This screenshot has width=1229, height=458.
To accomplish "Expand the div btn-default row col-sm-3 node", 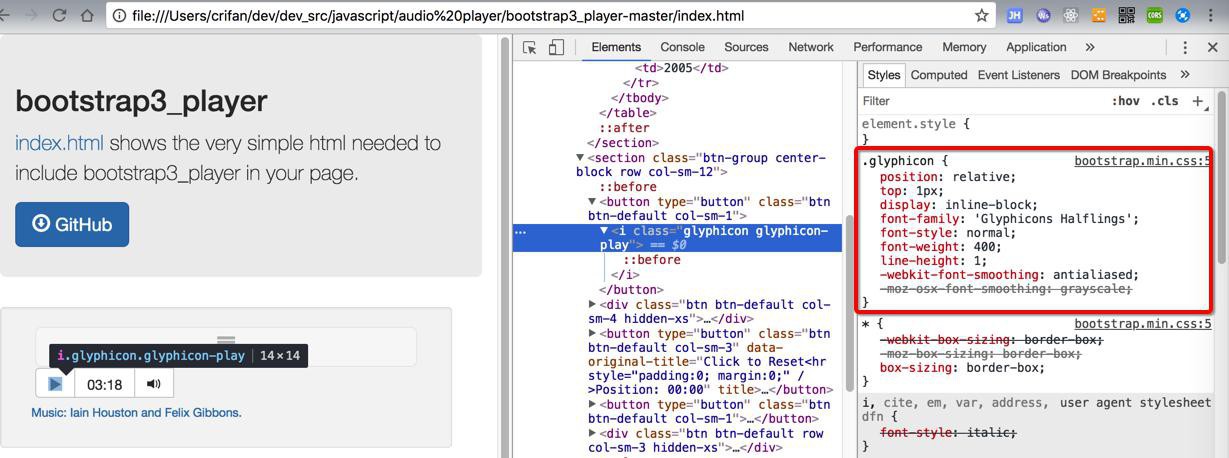I will pos(592,434).
